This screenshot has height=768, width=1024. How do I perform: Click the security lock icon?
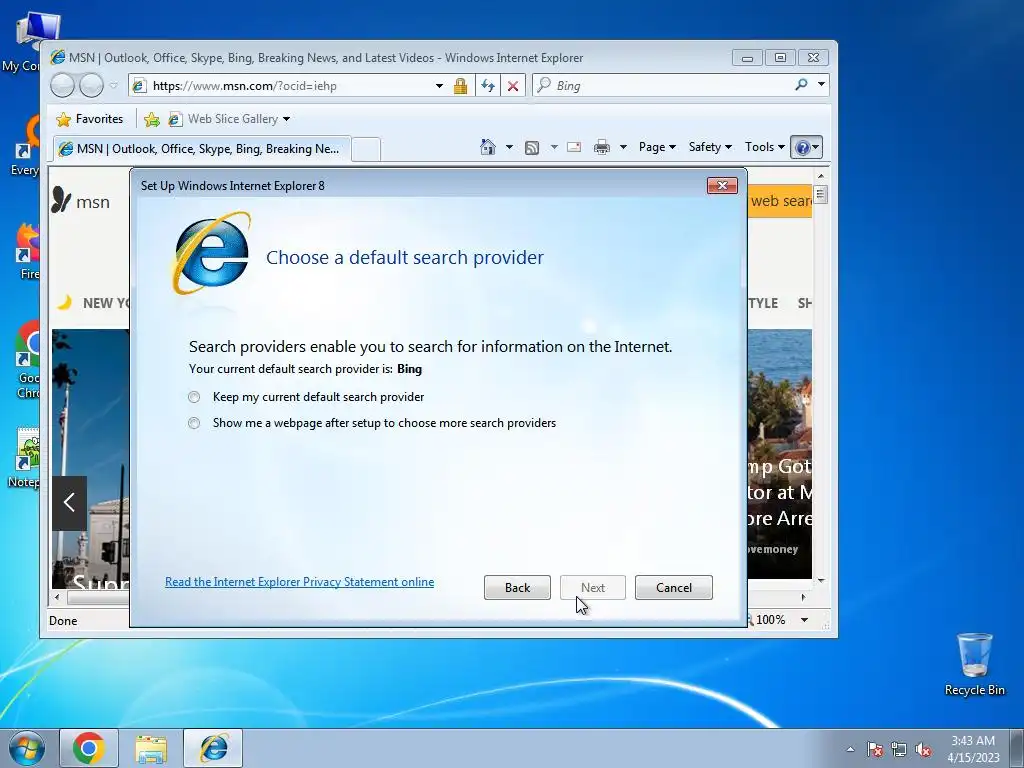click(x=460, y=86)
